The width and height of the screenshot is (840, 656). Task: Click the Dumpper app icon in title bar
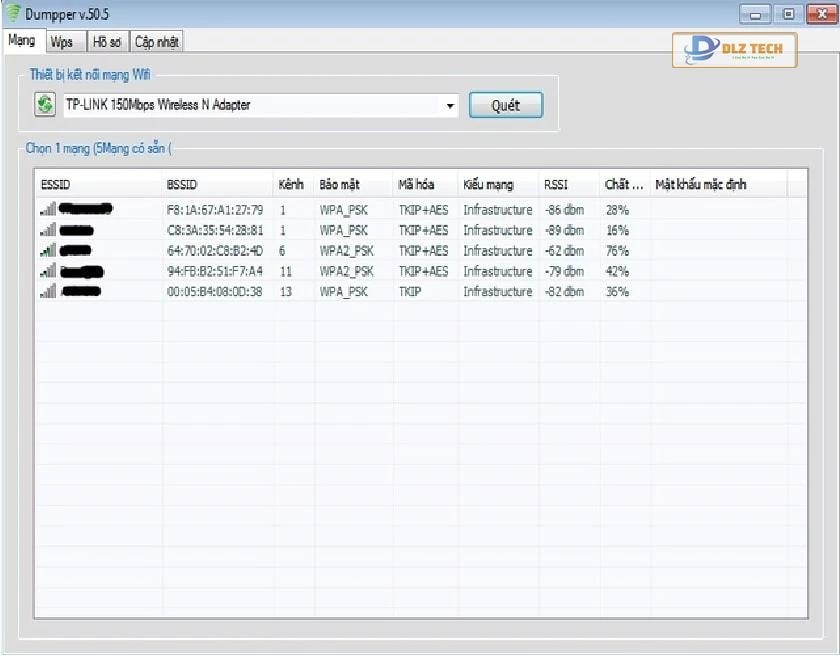(13, 12)
